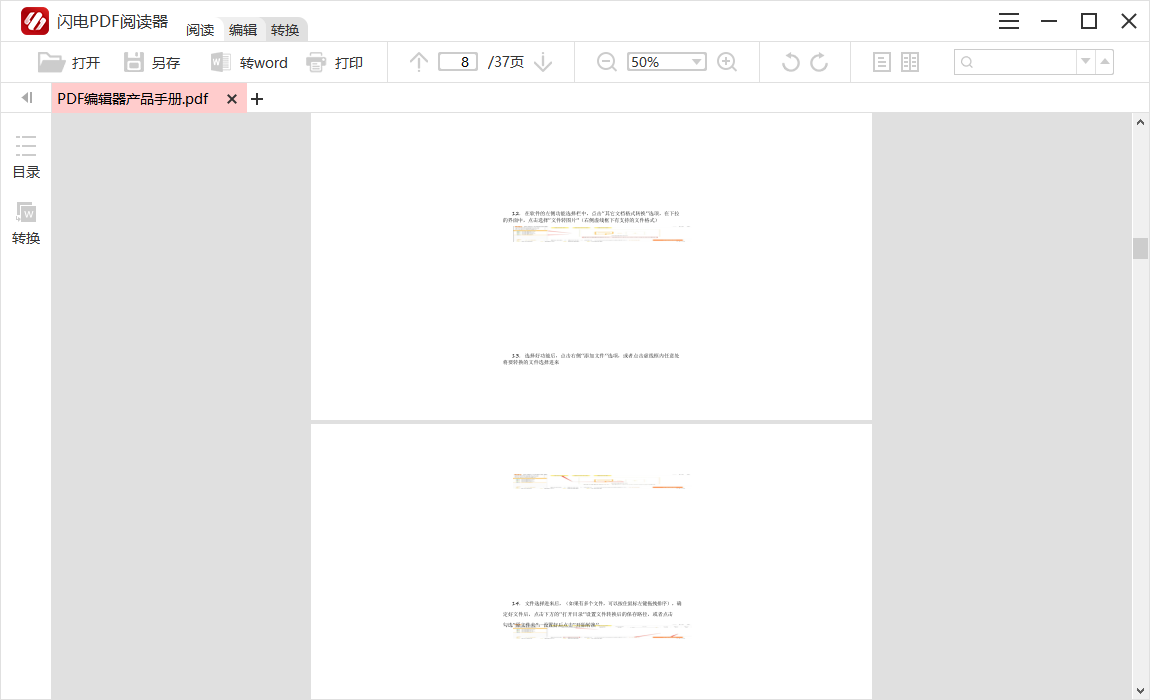Click the Open file folder icon
This screenshot has height=700, width=1150.
pos(51,62)
